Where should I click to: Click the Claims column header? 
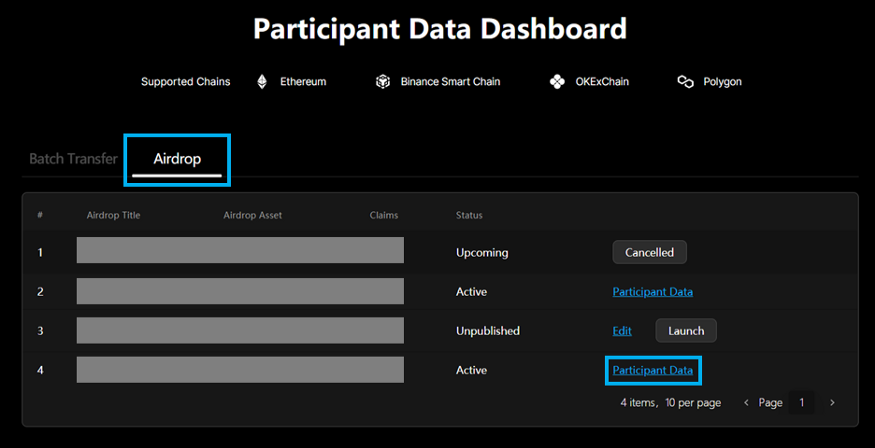[383, 215]
